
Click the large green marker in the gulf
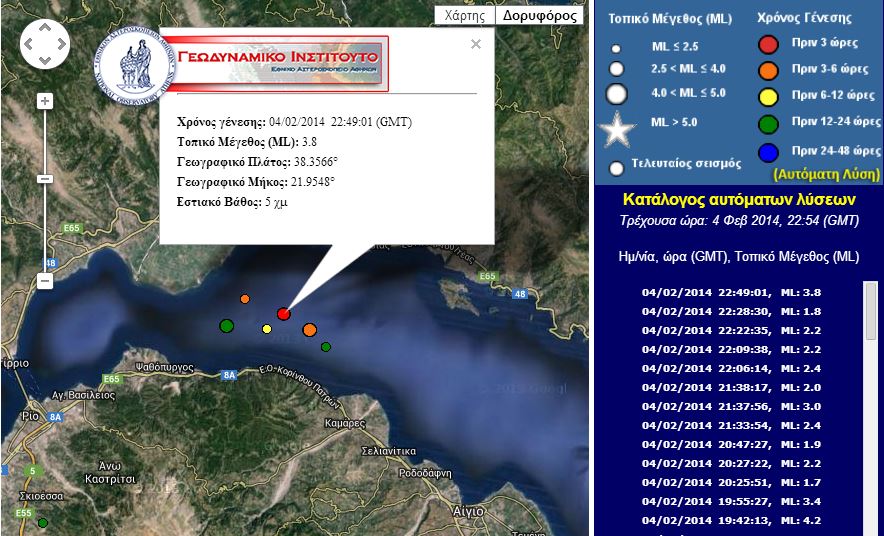pyautogui.click(x=227, y=326)
